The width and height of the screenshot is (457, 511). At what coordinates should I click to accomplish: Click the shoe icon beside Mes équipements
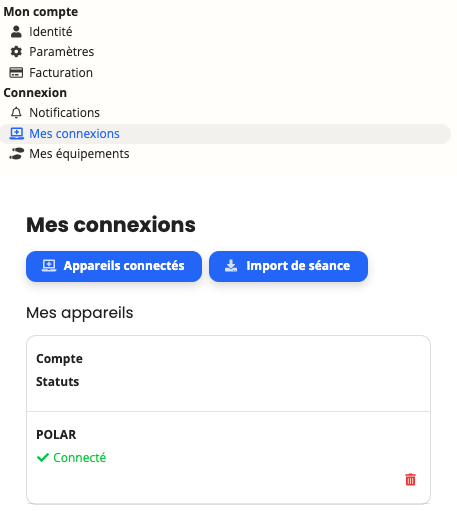click(x=16, y=154)
